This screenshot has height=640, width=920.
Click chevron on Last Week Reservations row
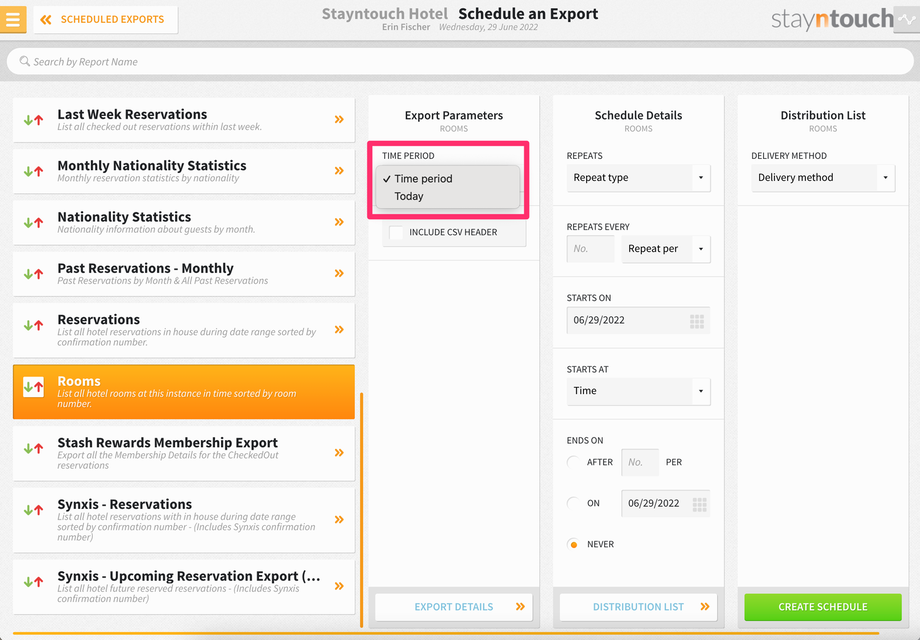(339, 119)
